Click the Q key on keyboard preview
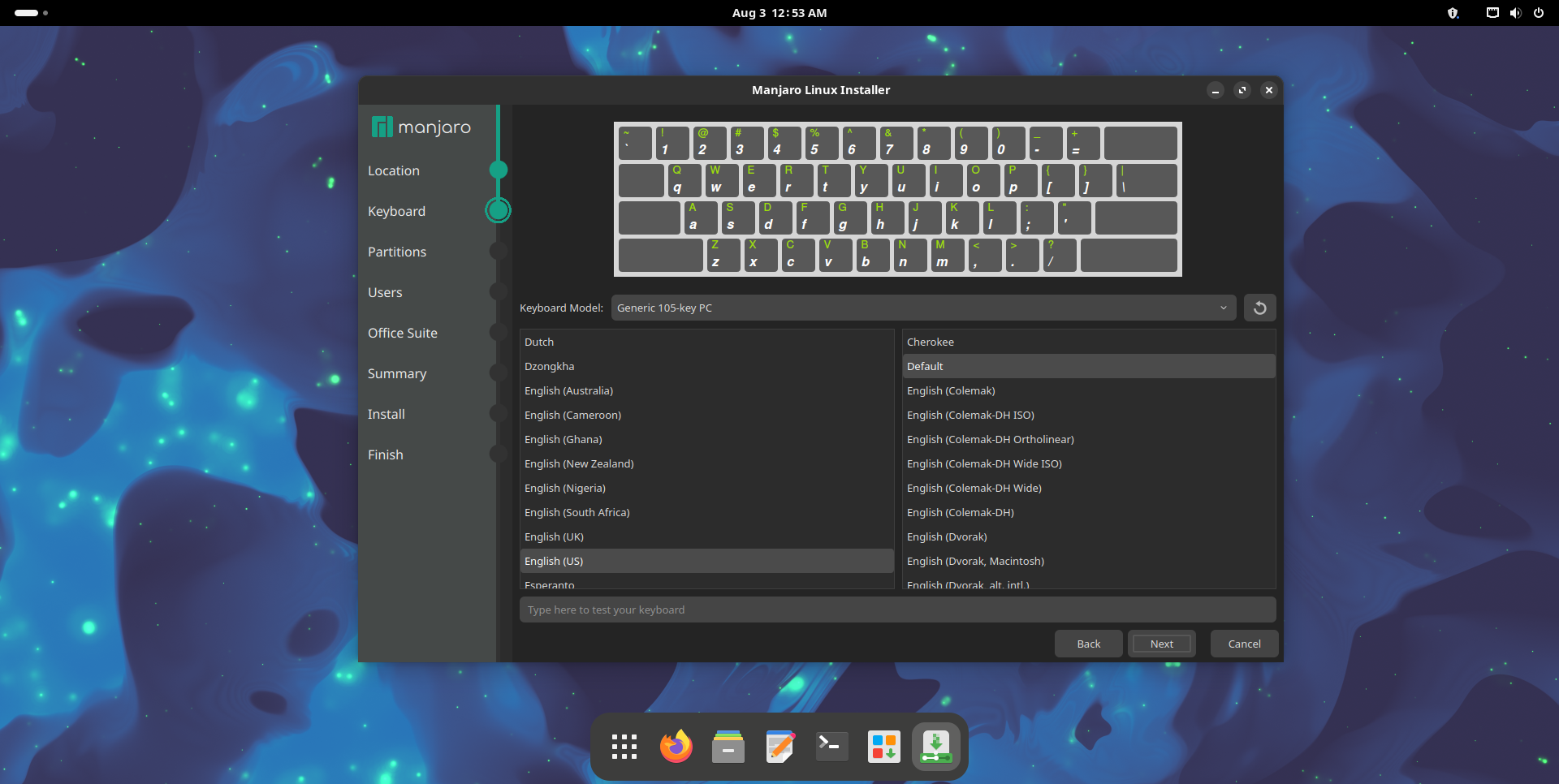Image resolution: width=1559 pixels, height=784 pixels. (684, 180)
